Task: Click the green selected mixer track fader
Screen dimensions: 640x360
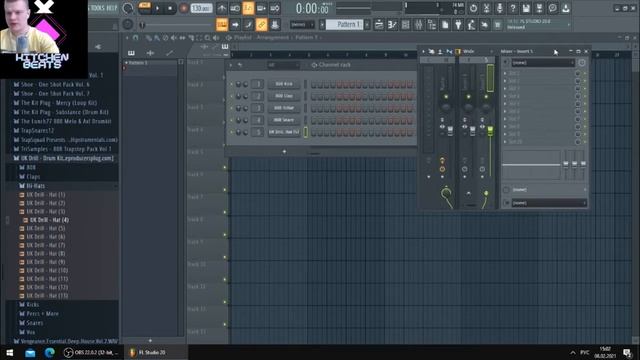Action: pos(490,131)
